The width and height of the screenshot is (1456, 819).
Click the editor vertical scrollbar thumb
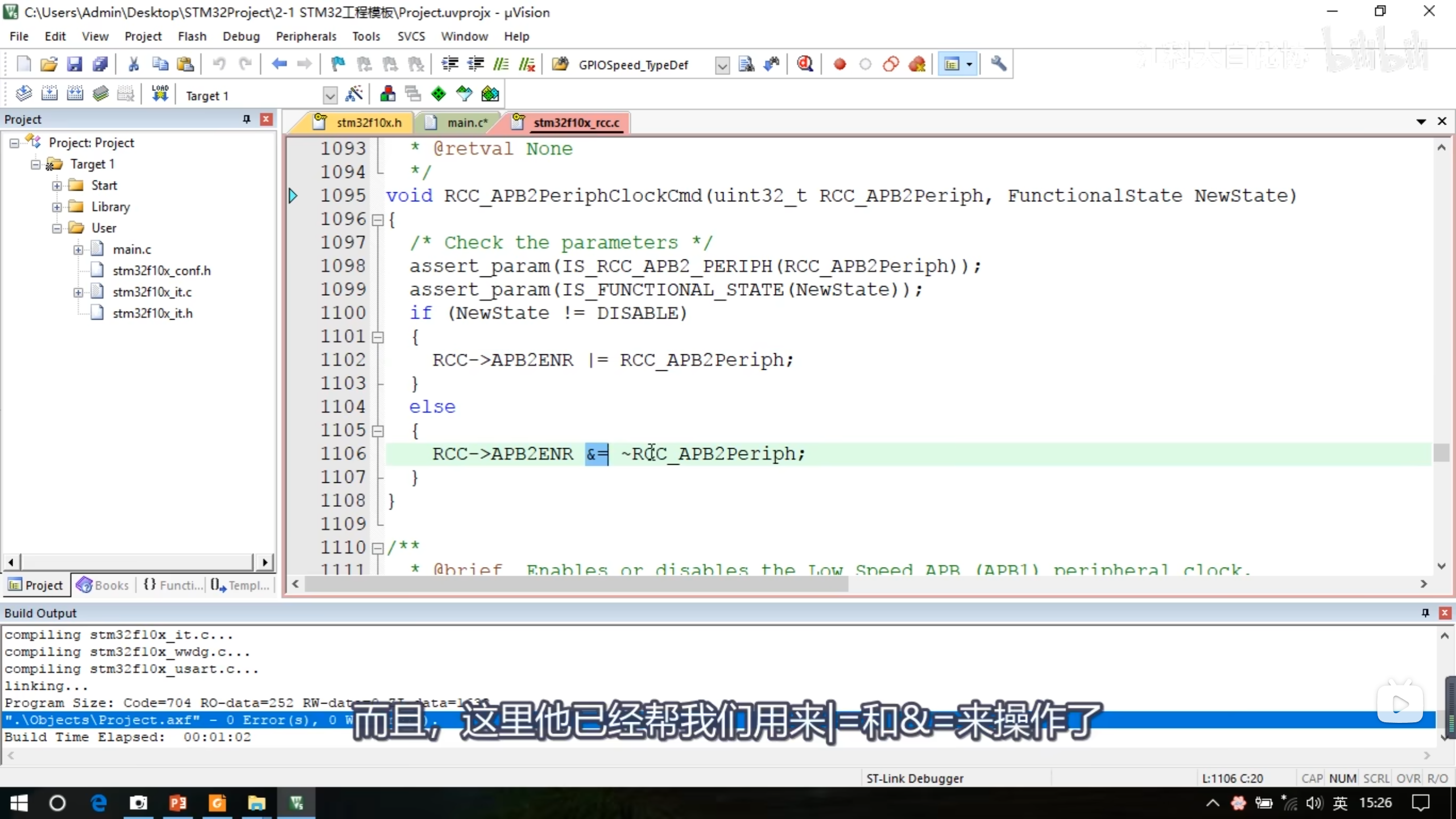(1441, 453)
